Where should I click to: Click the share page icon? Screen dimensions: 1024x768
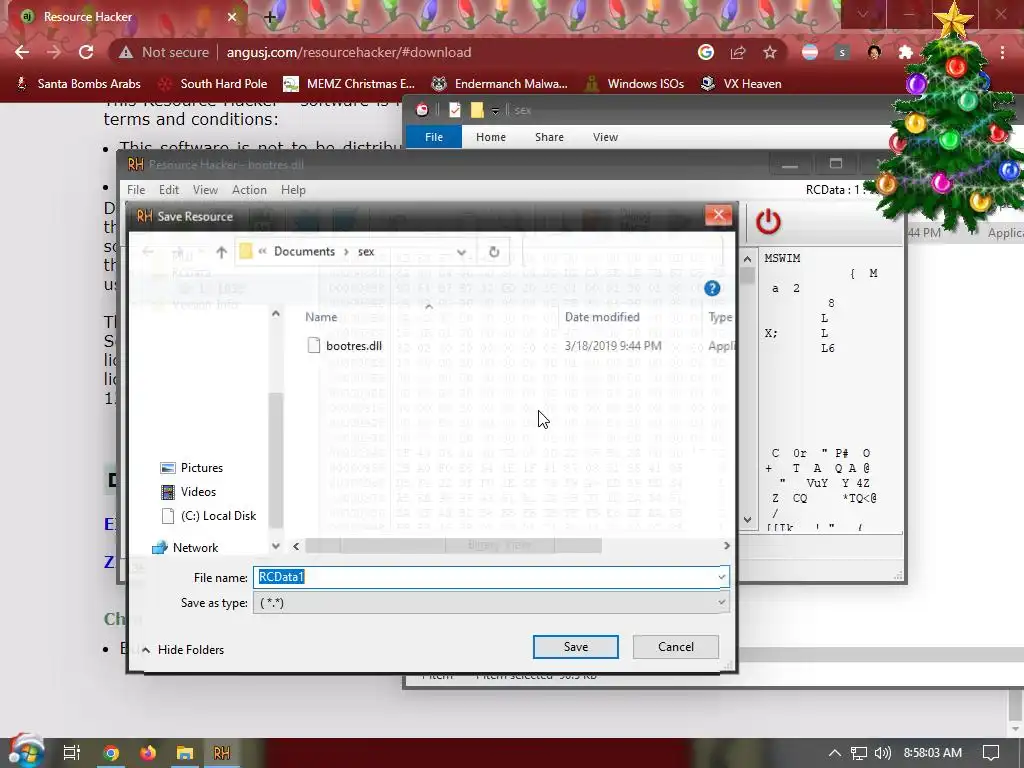pyautogui.click(x=738, y=52)
